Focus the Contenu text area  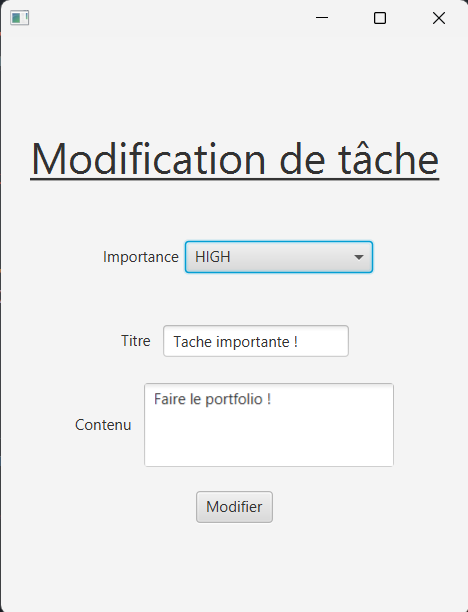point(269,425)
